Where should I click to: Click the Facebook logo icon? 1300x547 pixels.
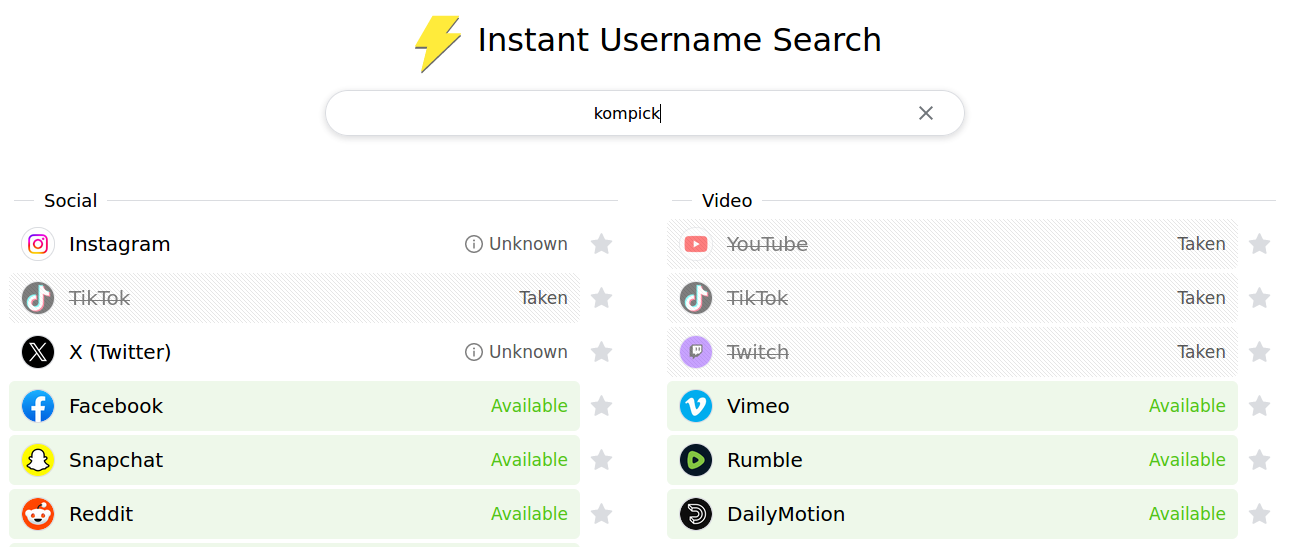(x=38, y=406)
